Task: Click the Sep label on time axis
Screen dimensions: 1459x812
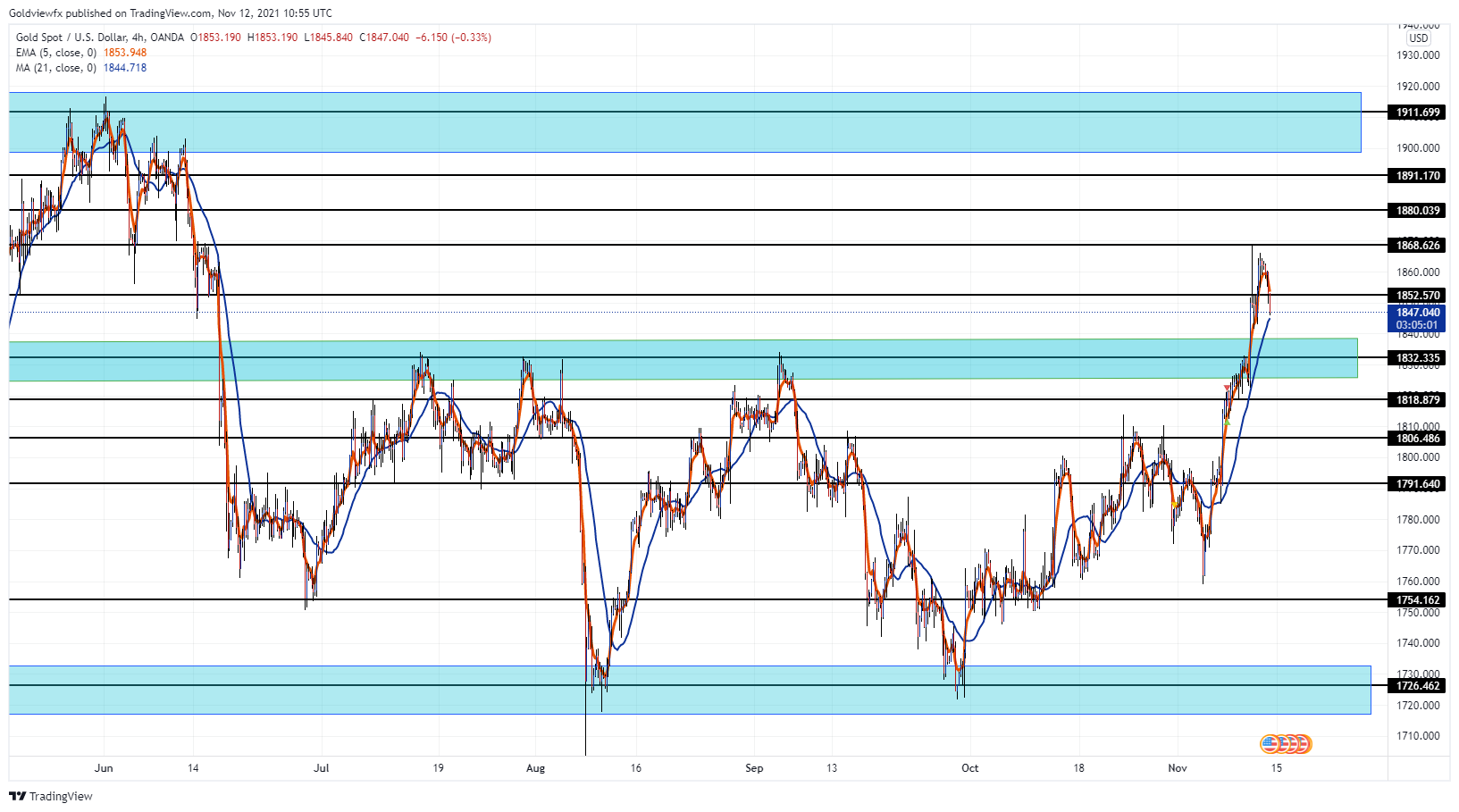Action: point(754,768)
